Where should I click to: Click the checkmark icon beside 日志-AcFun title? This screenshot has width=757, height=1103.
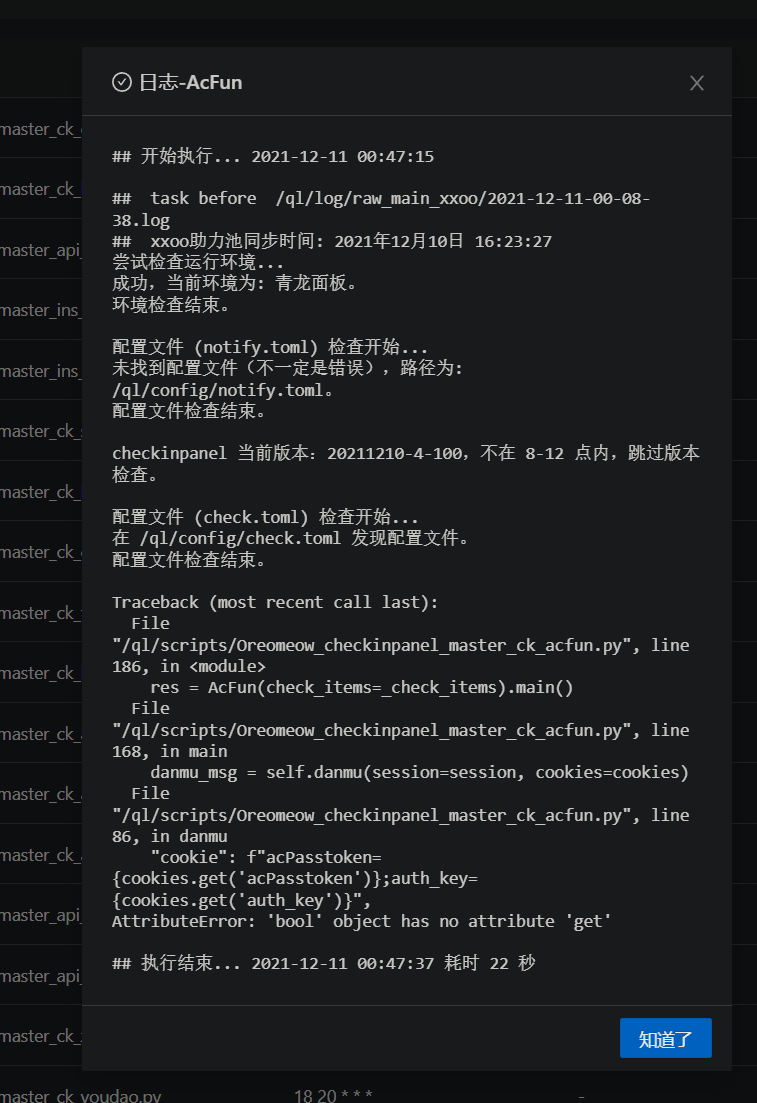[120, 83]
